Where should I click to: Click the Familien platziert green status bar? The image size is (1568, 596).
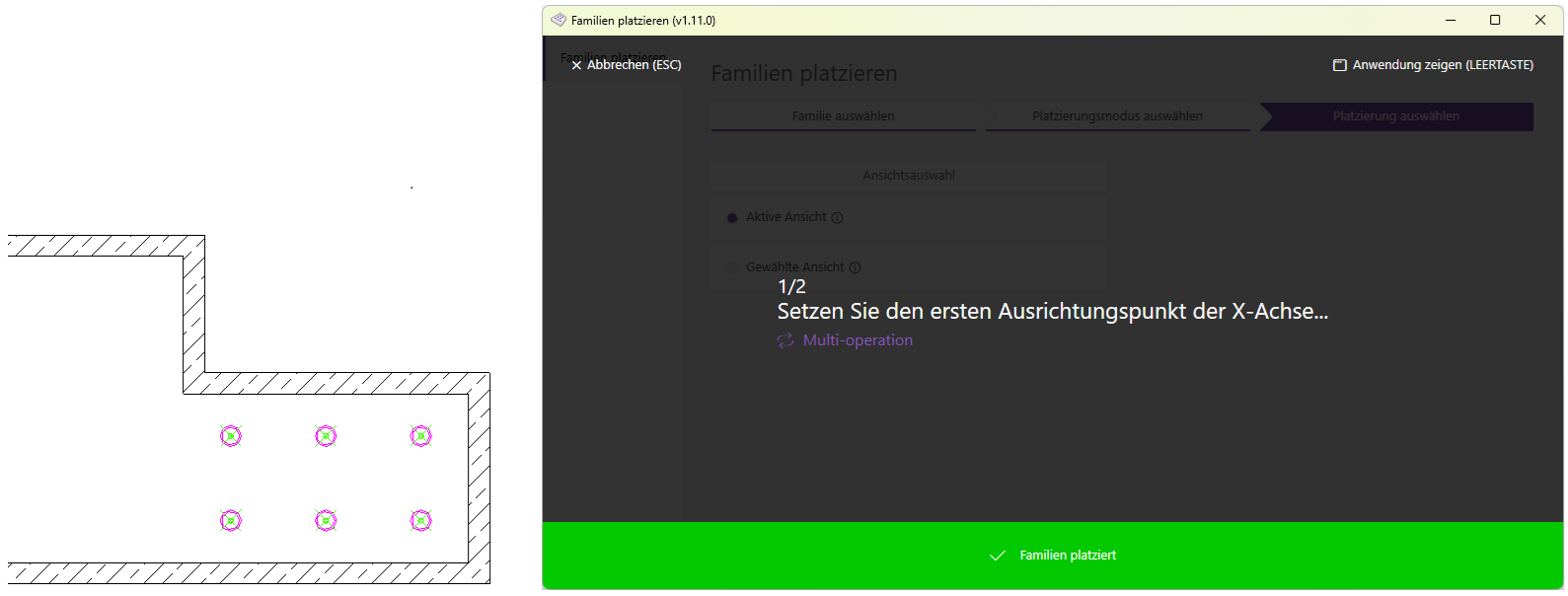1053,556
